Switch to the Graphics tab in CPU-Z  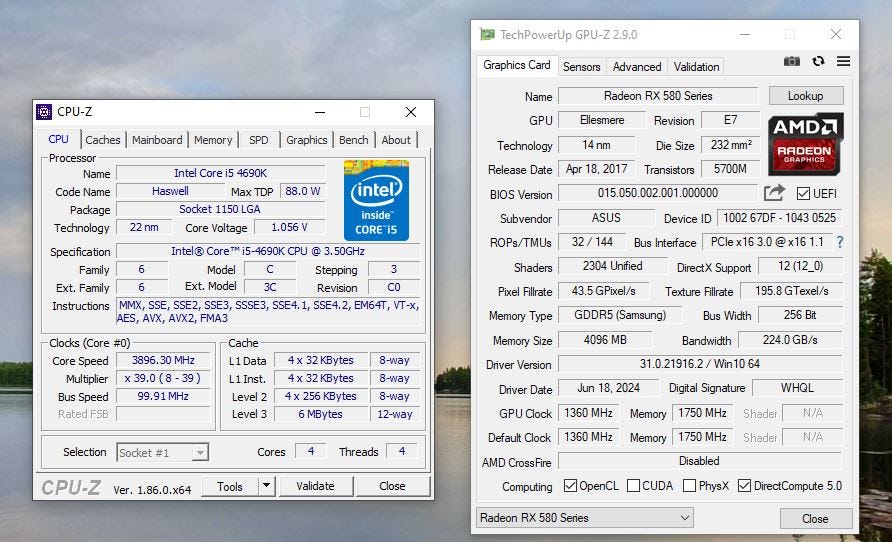307,140
